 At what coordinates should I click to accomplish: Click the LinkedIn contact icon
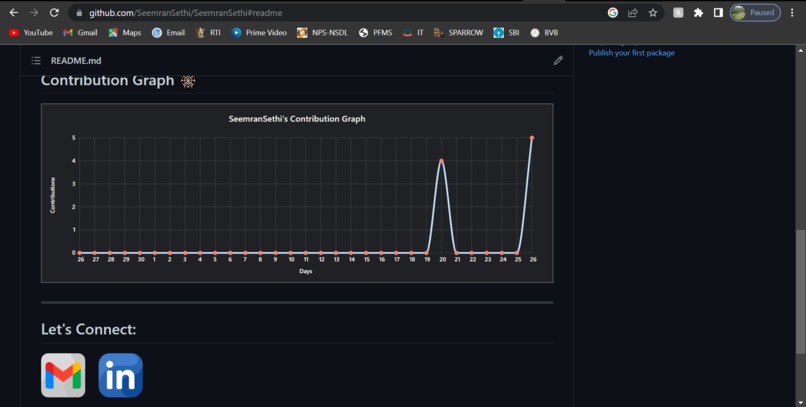pos(121,375)
